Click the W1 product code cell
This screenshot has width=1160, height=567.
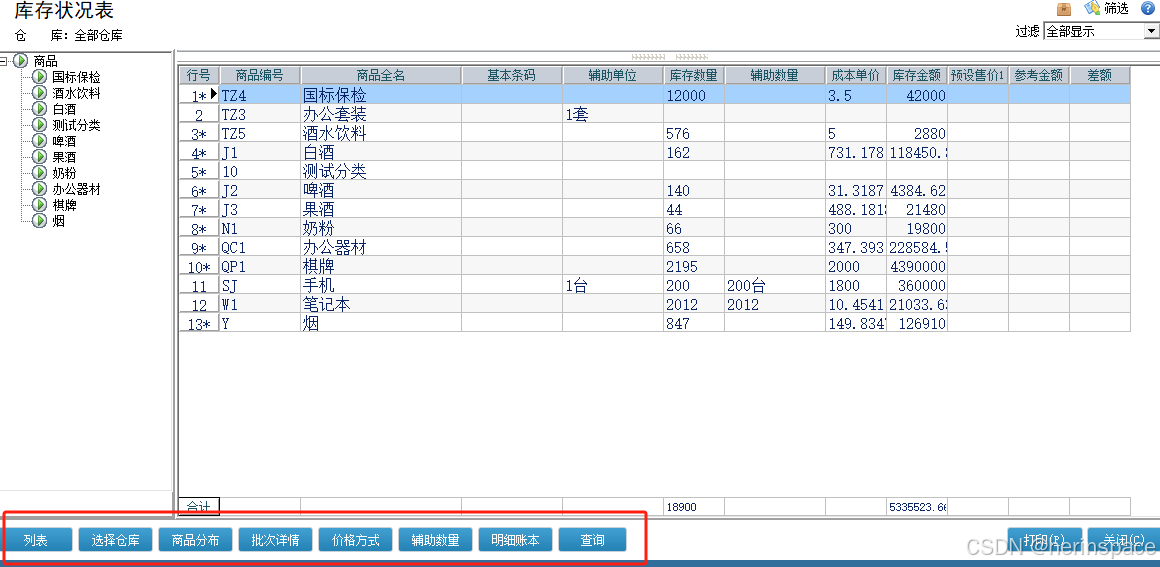coord(260,304)
